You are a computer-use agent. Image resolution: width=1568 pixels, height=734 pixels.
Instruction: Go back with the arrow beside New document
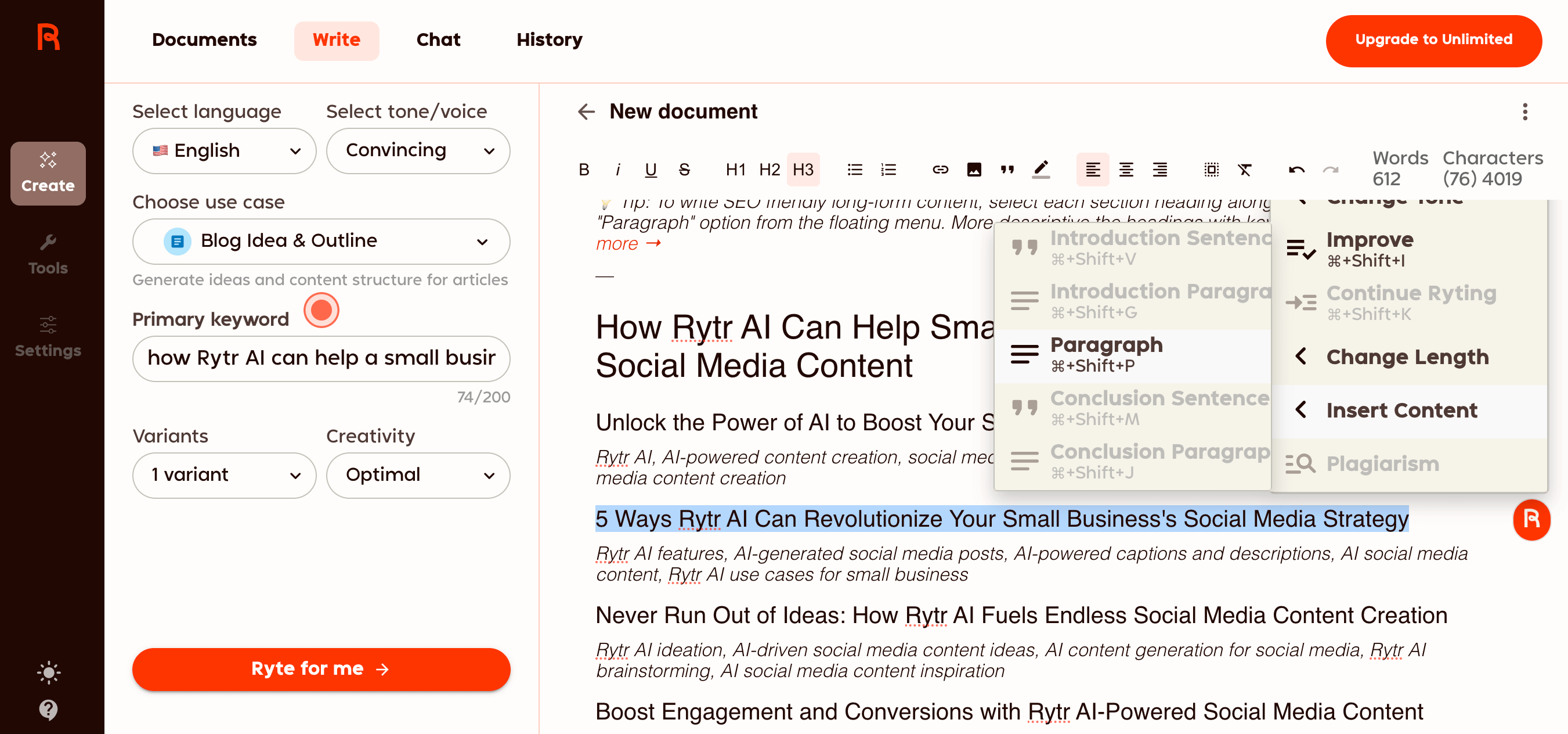[586, 111]
